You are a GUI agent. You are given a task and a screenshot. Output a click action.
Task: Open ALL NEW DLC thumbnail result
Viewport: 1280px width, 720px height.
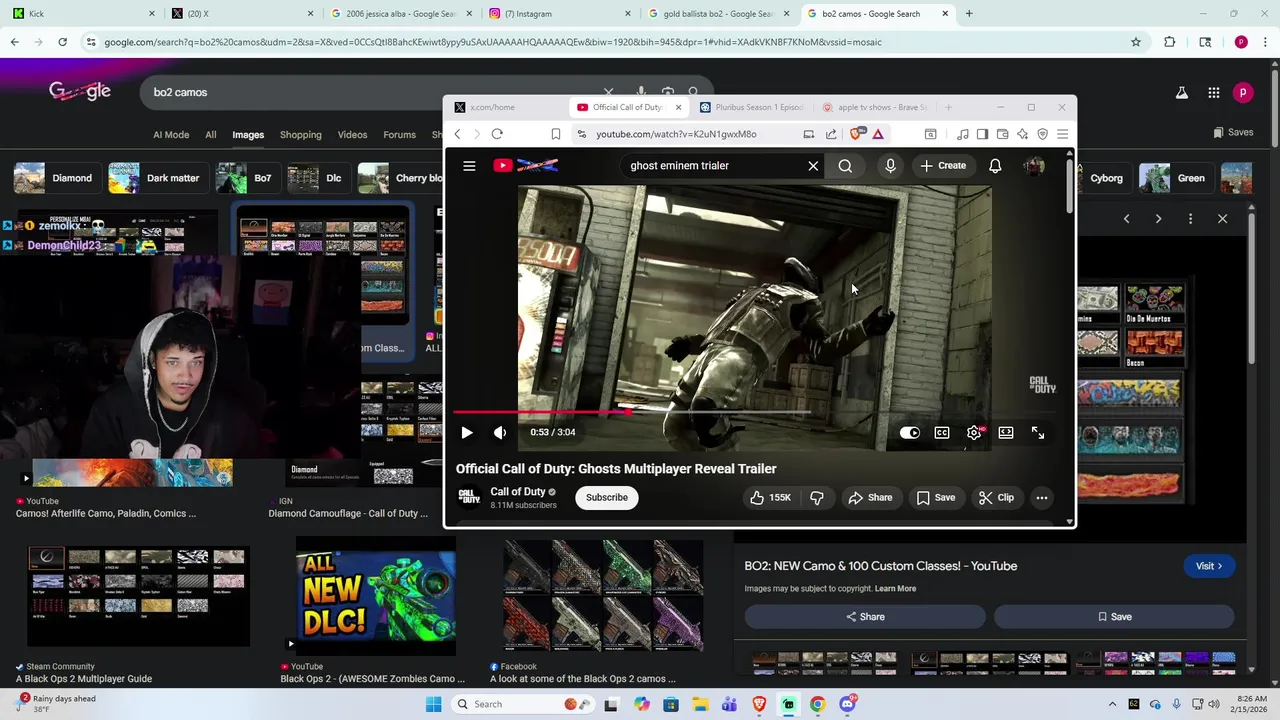[x=376, y=598]
